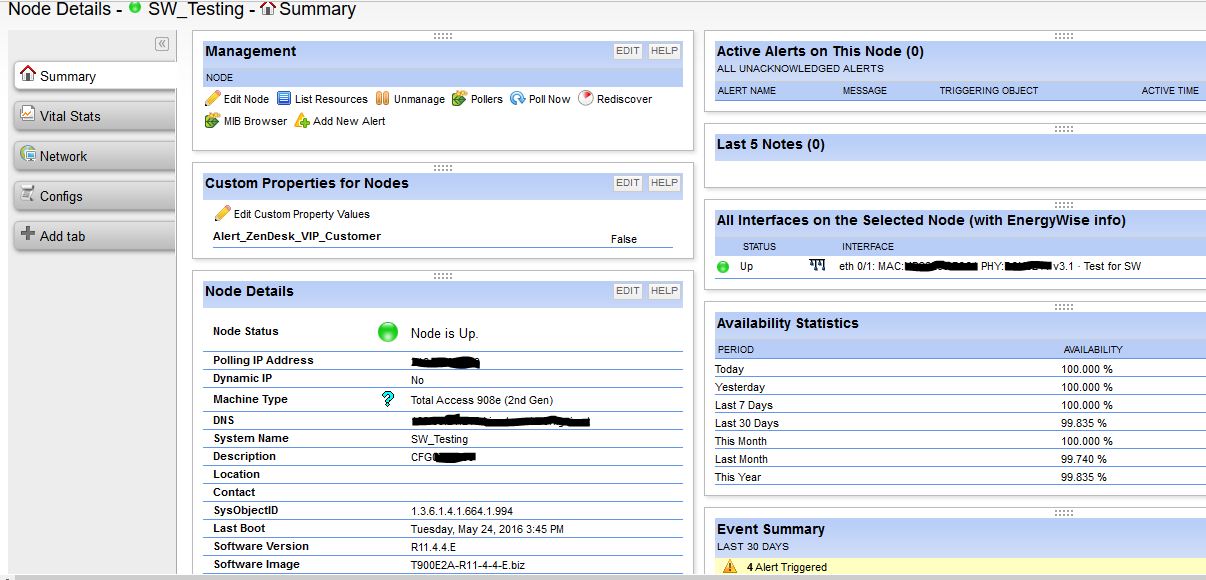Click the Software Version value R11.4.4.E
The height and width of the screenshot is (580, 1206).
click(433, 547)
